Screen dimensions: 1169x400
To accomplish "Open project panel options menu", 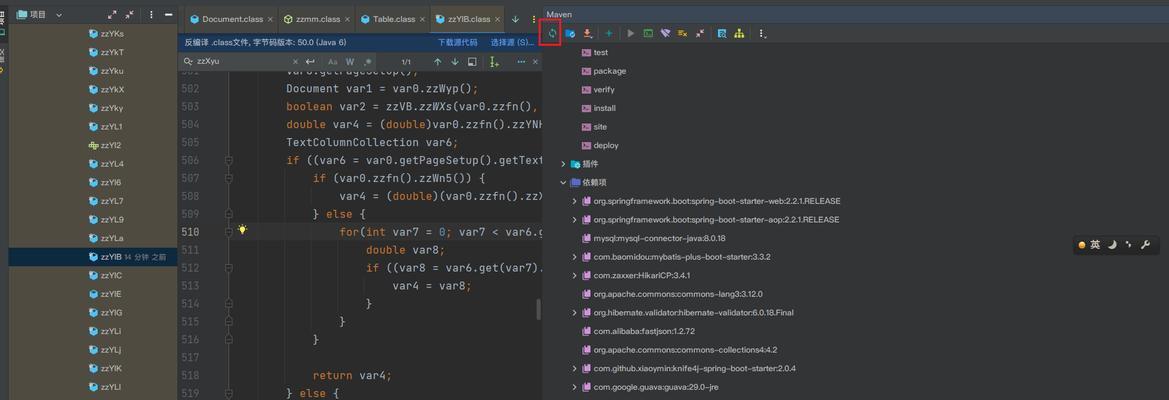I will [x=151, y=14].
